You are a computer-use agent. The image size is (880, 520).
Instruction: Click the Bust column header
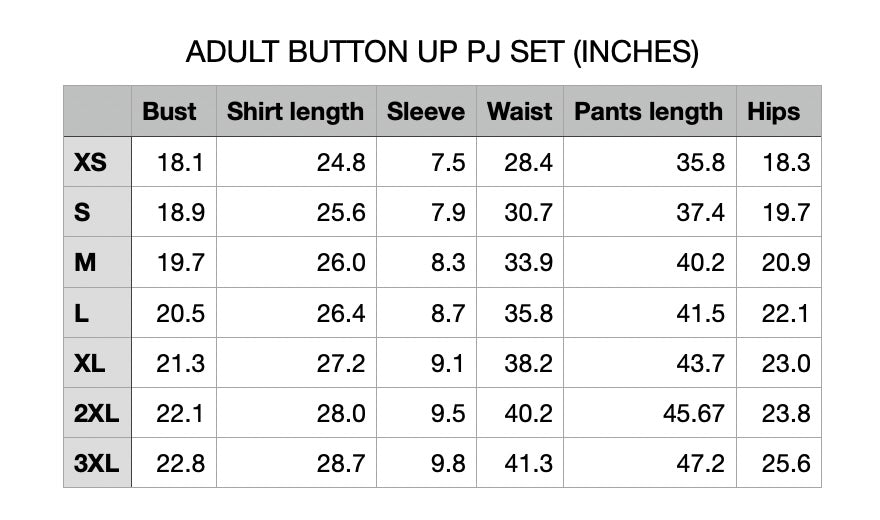170,111
